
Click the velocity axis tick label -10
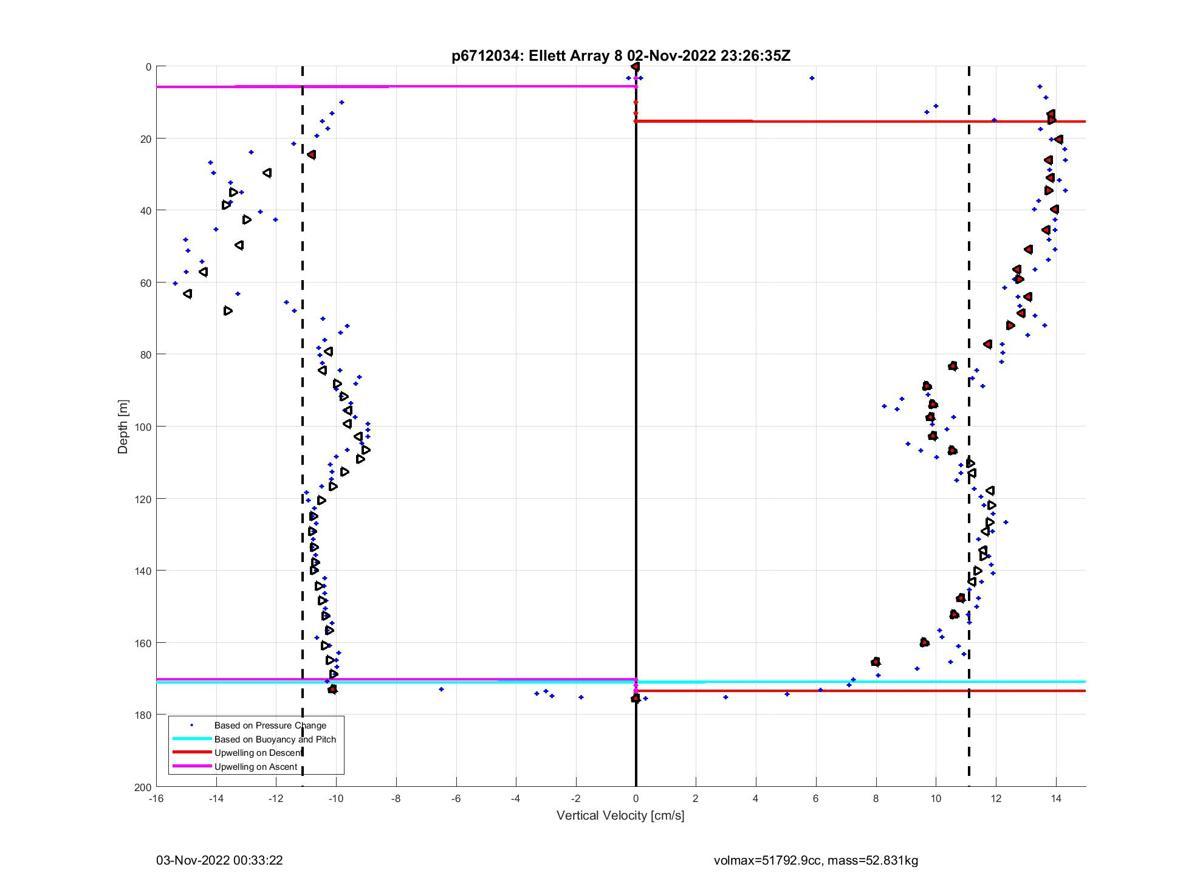coord(336,798)
